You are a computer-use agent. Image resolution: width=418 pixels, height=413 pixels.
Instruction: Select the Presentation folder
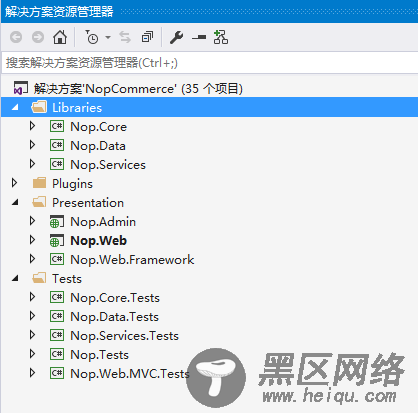88,203
